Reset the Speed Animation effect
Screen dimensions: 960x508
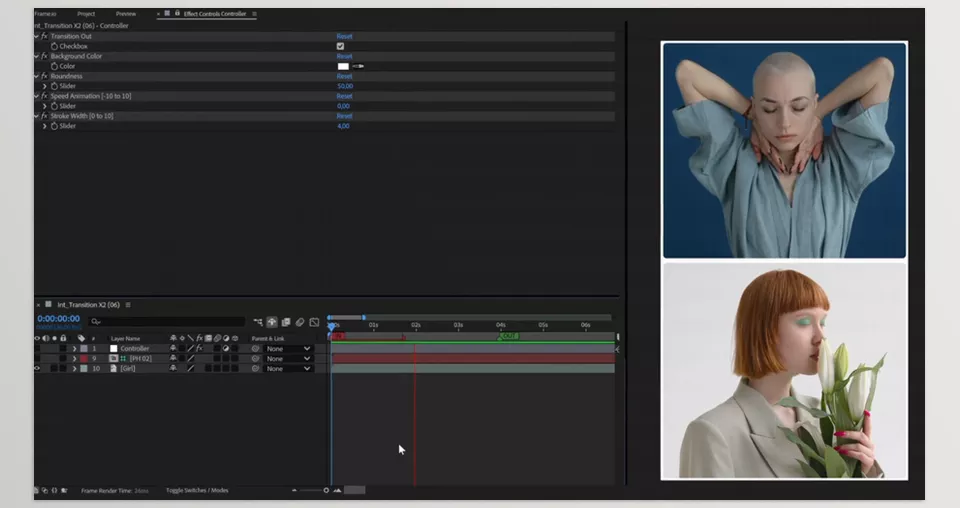344,96
